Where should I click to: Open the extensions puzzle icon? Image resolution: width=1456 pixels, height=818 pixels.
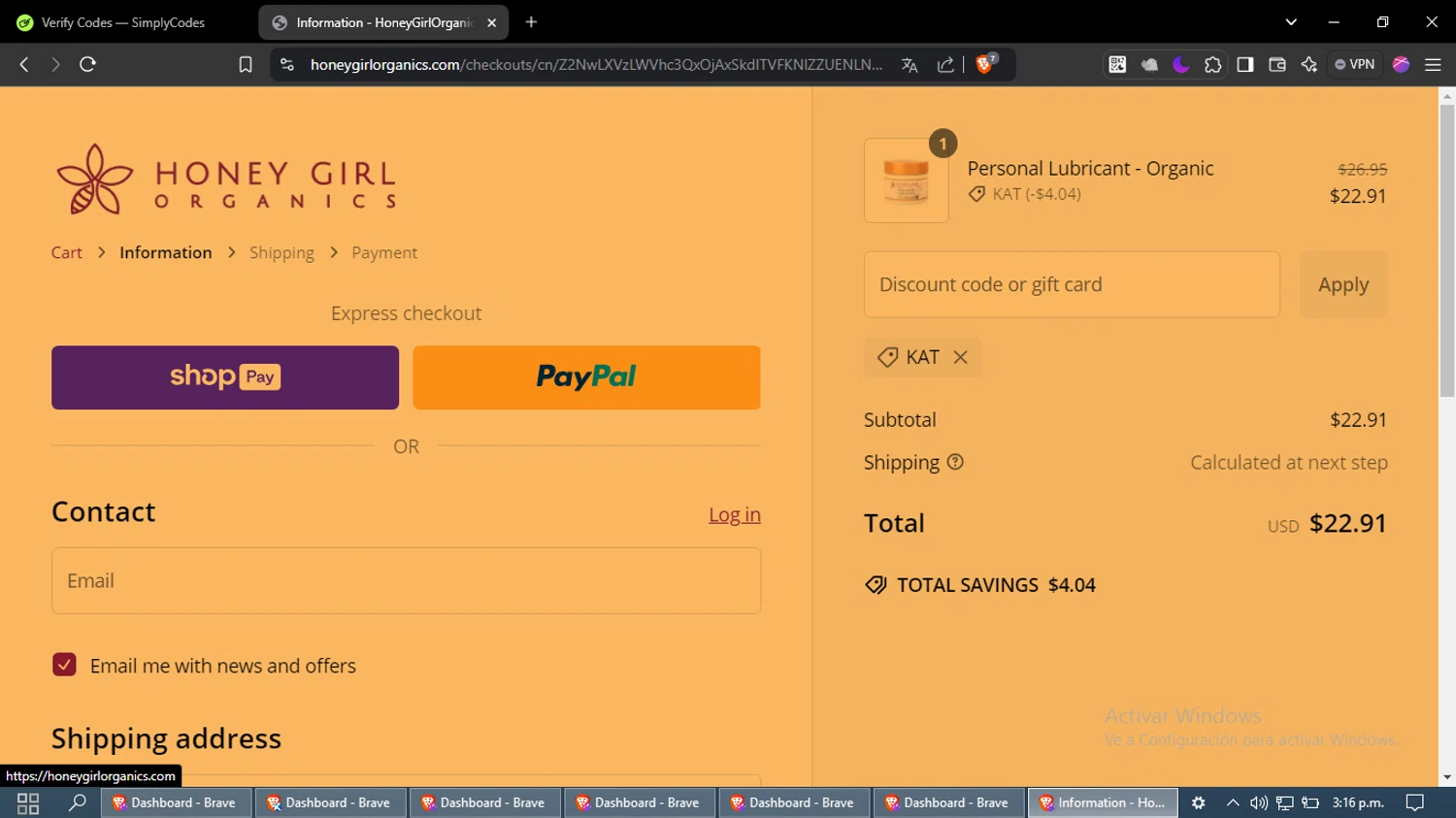pos(1213,64)
